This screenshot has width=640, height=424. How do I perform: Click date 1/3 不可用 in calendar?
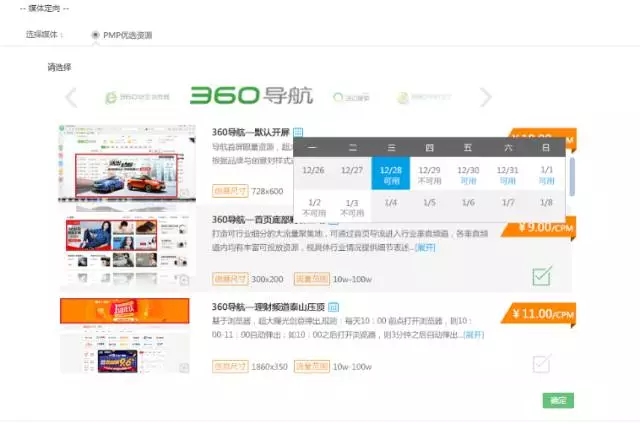pos(352,207)
